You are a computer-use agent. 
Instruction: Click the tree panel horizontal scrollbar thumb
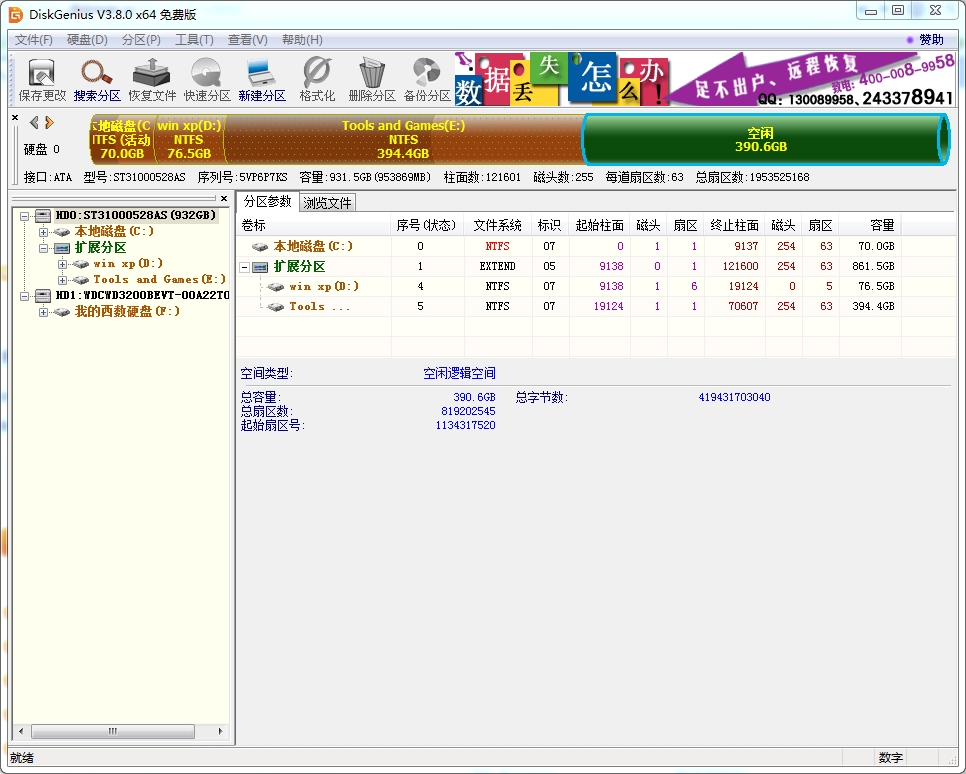pos(113,731)
